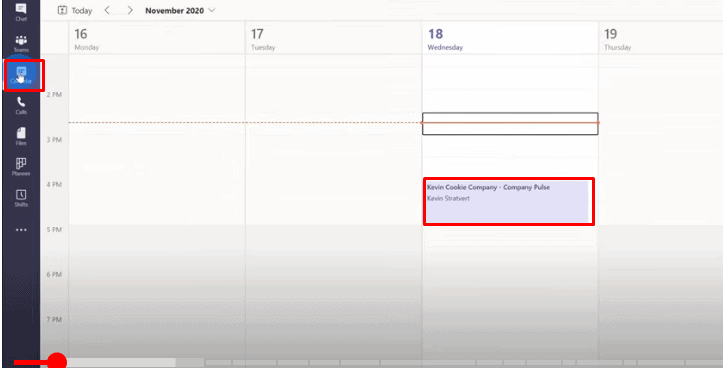This screenshot has width=723, height=368.
Task: Select Monday 16 day header
Action: tap(157, 39)
